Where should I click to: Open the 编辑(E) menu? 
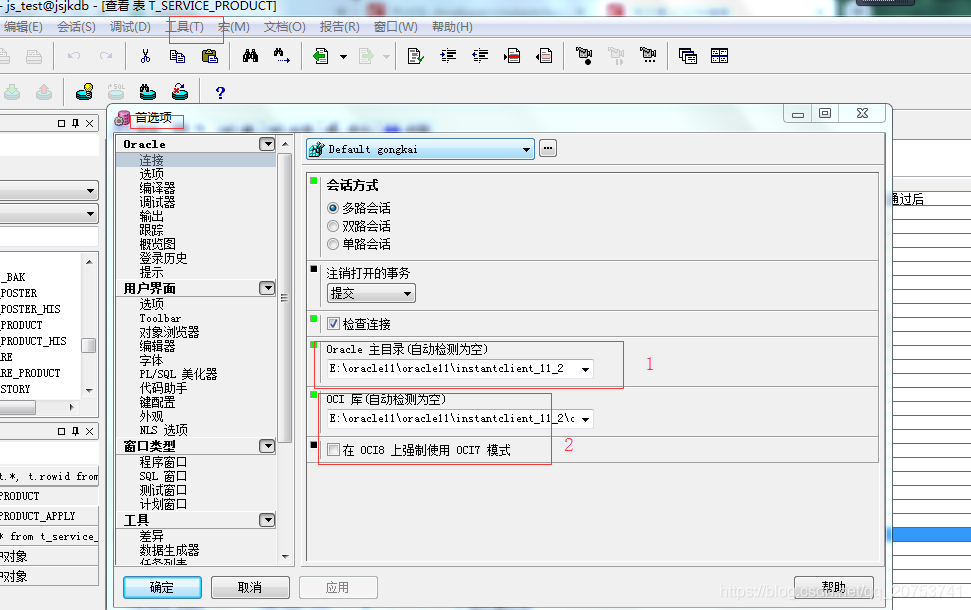pos(23,27)
